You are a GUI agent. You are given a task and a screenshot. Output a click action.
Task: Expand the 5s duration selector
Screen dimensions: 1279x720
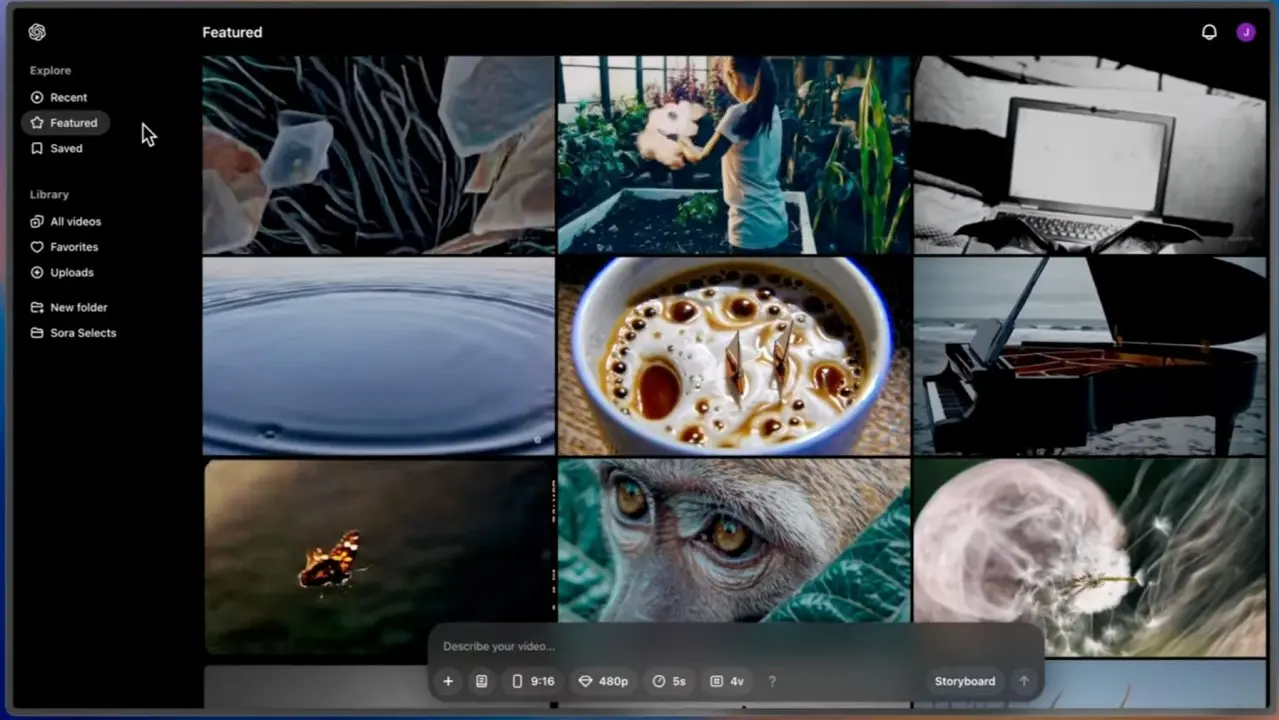click(x=669, y=681)
